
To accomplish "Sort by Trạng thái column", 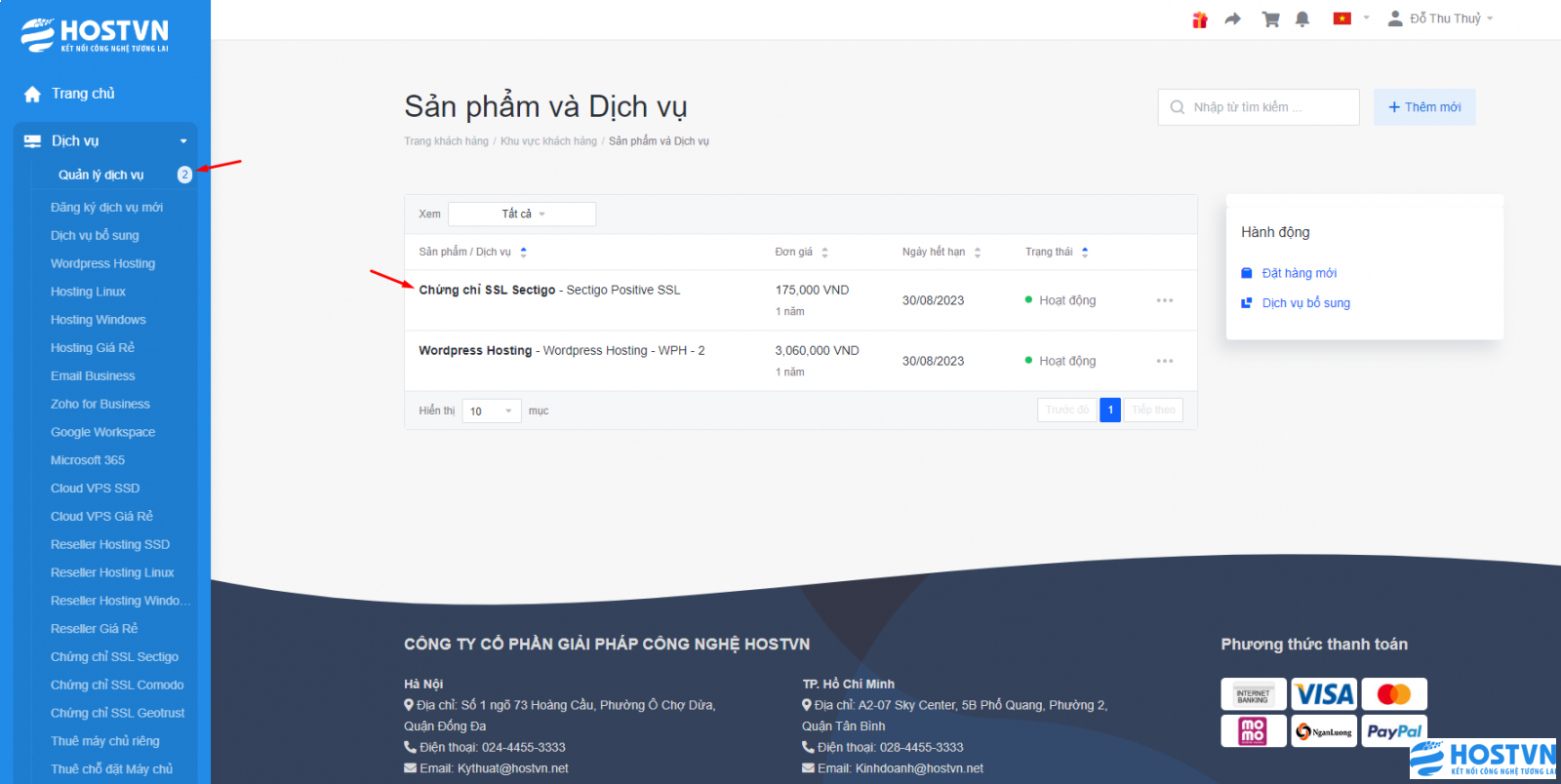I will (1057, 252).
